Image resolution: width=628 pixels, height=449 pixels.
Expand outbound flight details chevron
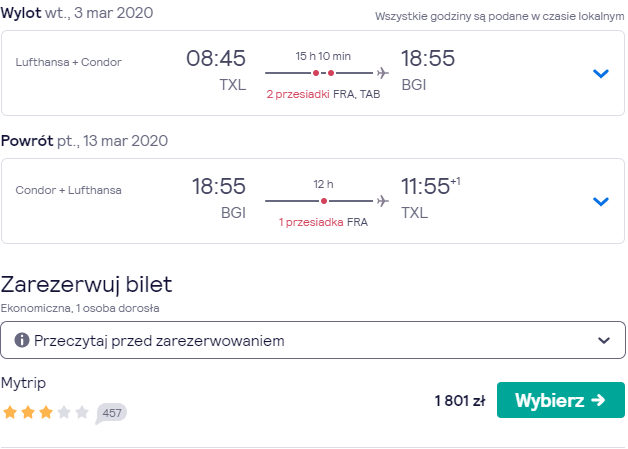pyautogui.click(x=600, y=73)
